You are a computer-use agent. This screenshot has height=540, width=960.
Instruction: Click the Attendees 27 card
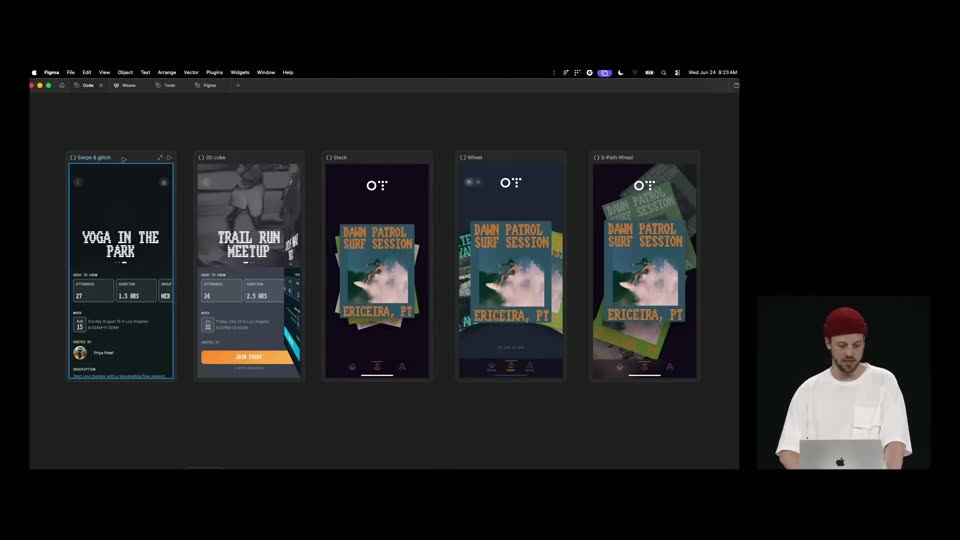click(93, 291)
